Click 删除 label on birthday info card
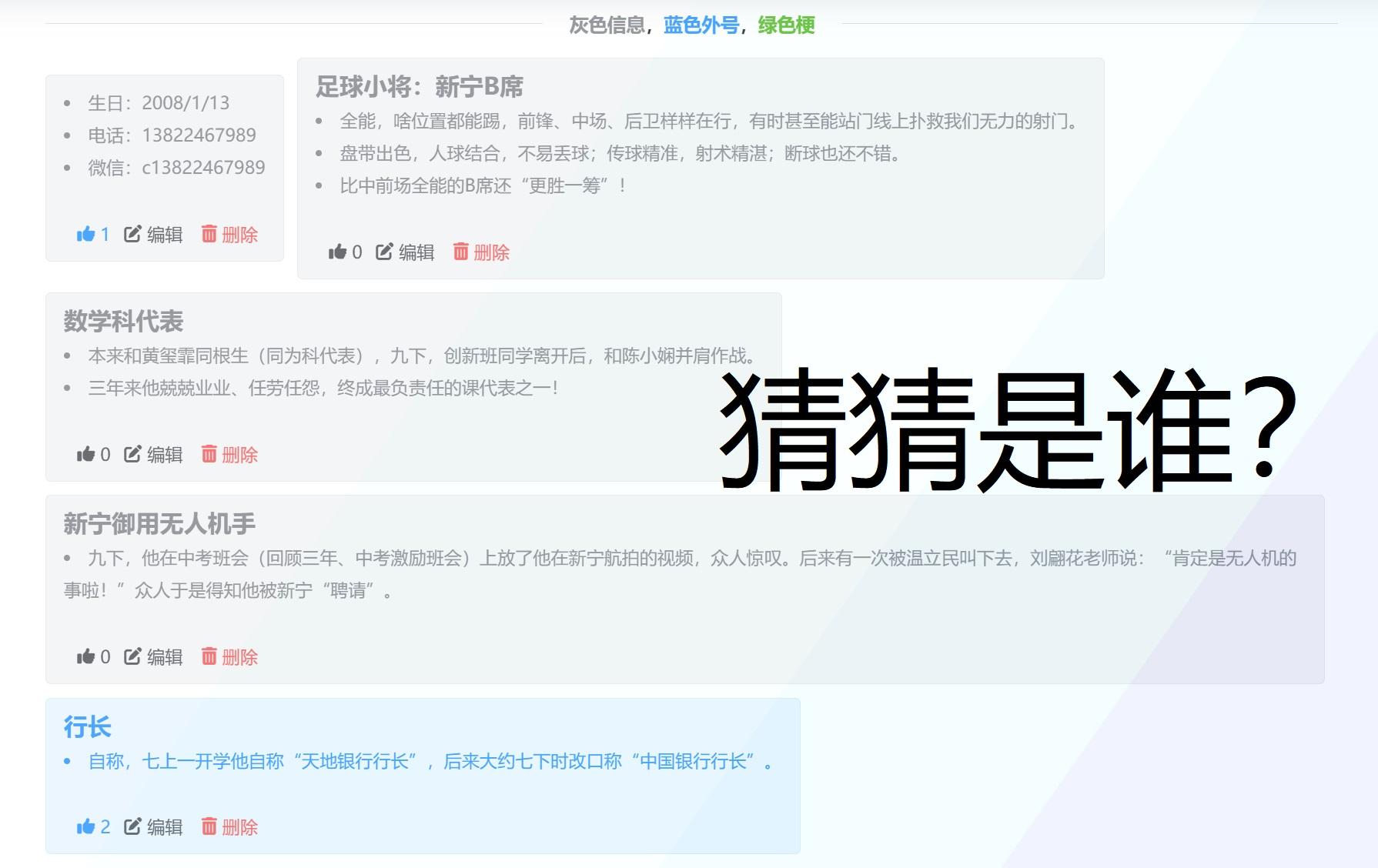1378x868 pixels. point(239,235)
